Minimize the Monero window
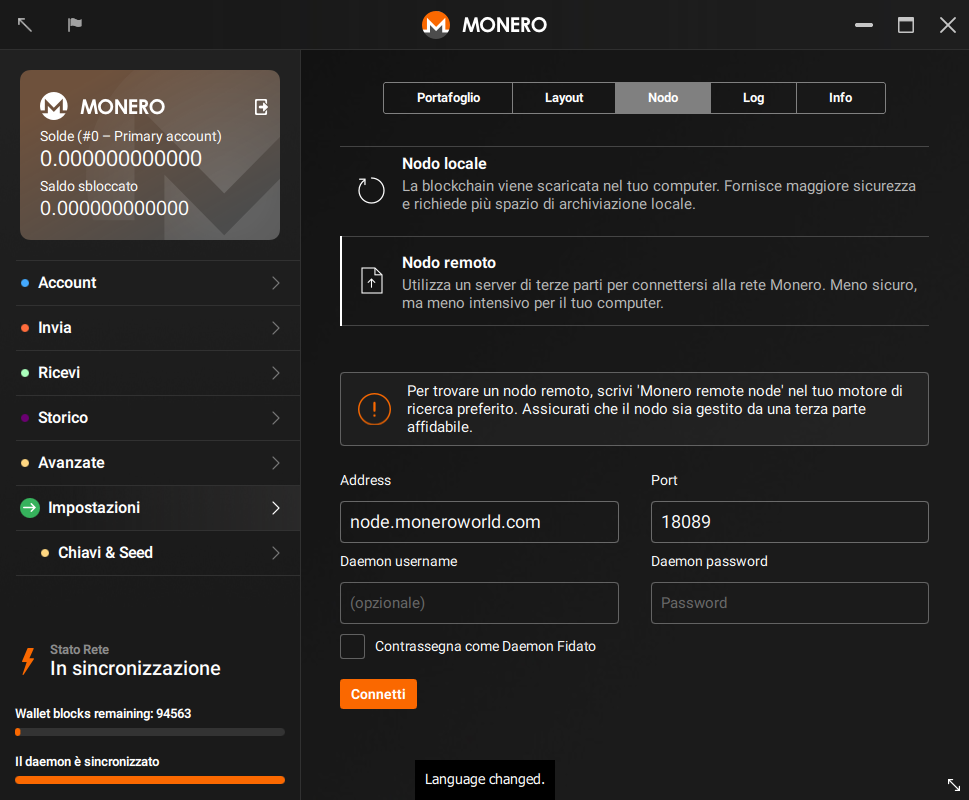 tap(864, 25)
